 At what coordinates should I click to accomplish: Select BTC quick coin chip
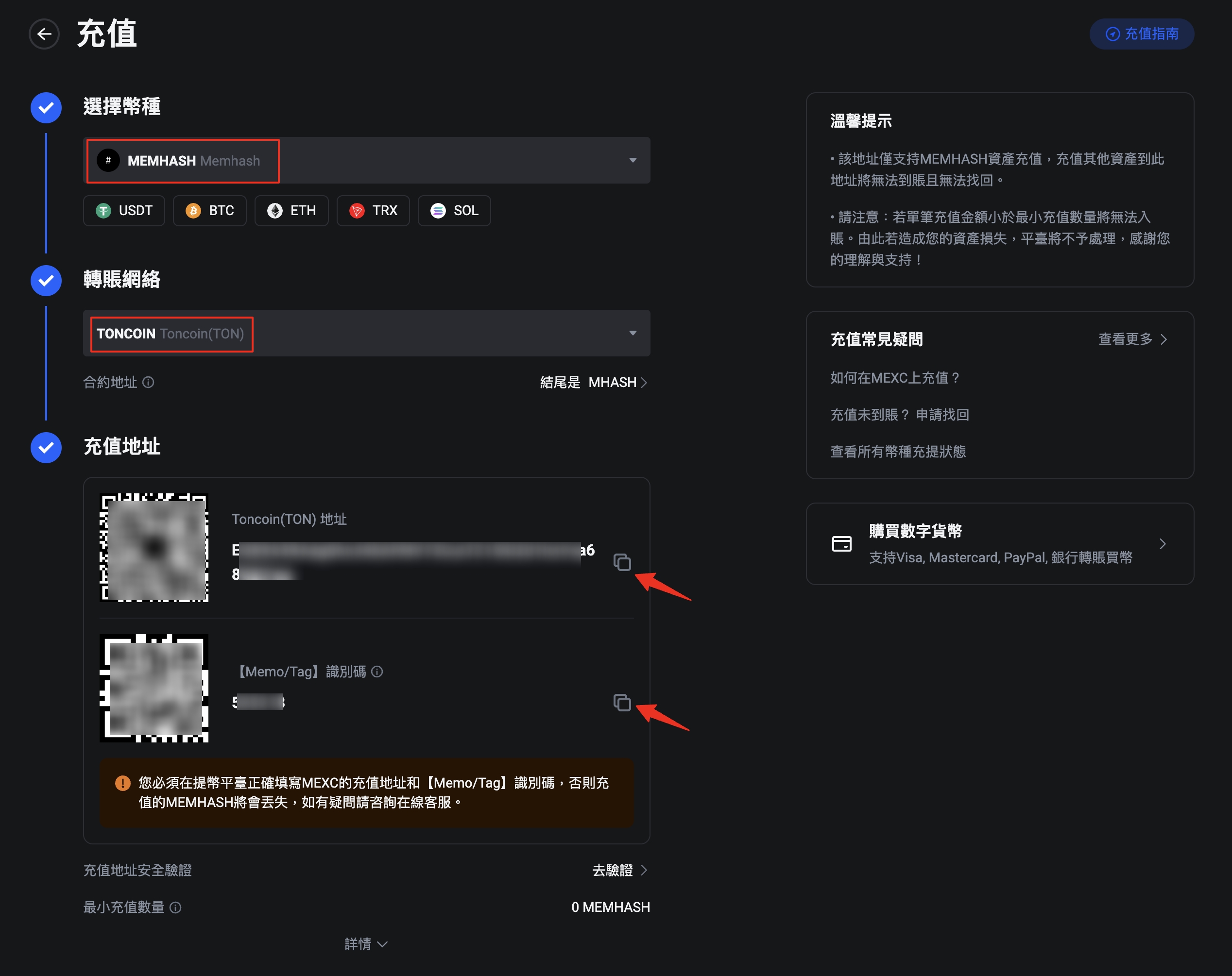pyautogui.click(x=210, y=211)
